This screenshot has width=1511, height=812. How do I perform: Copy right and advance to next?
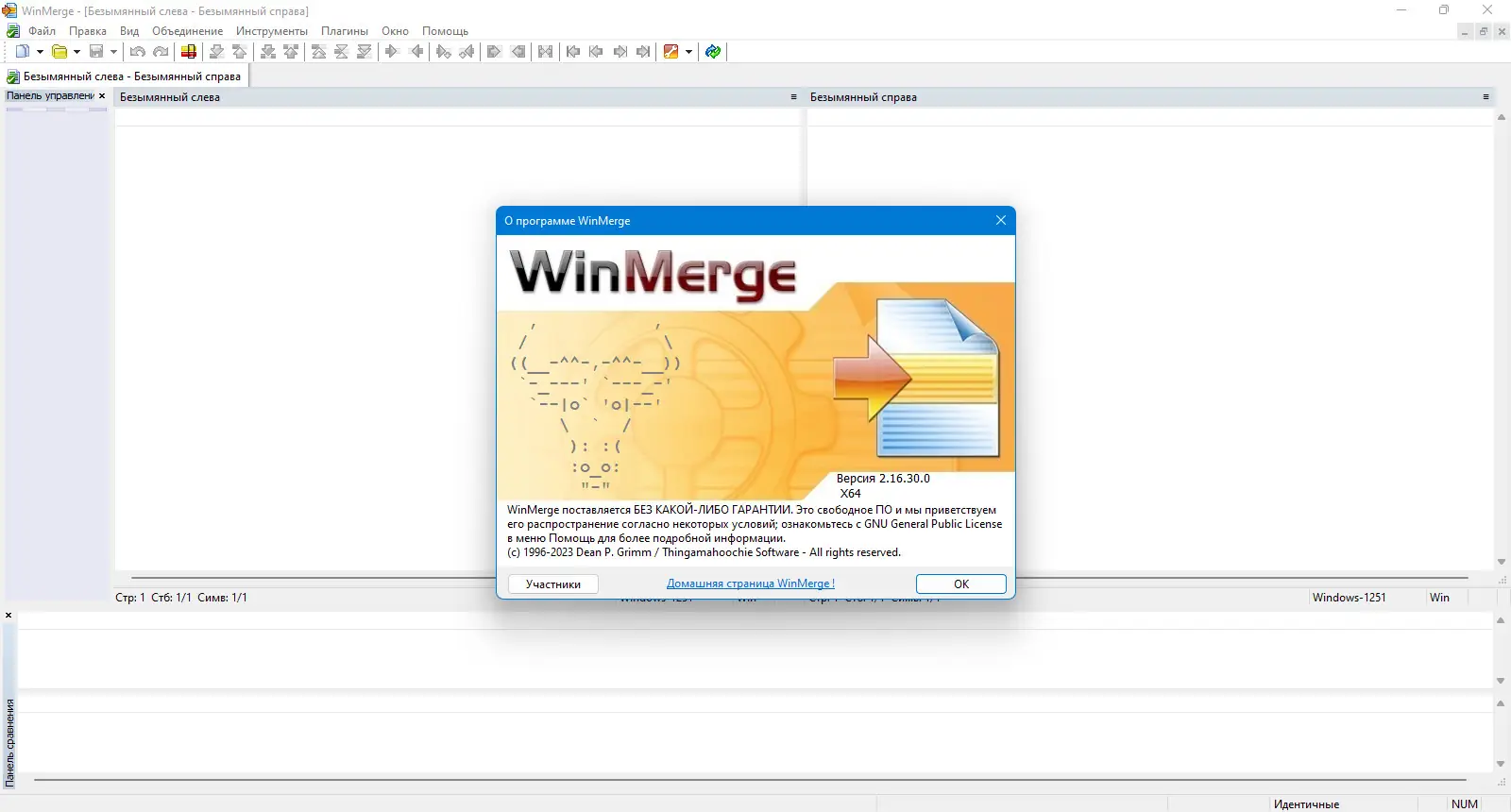click(443, 52)
